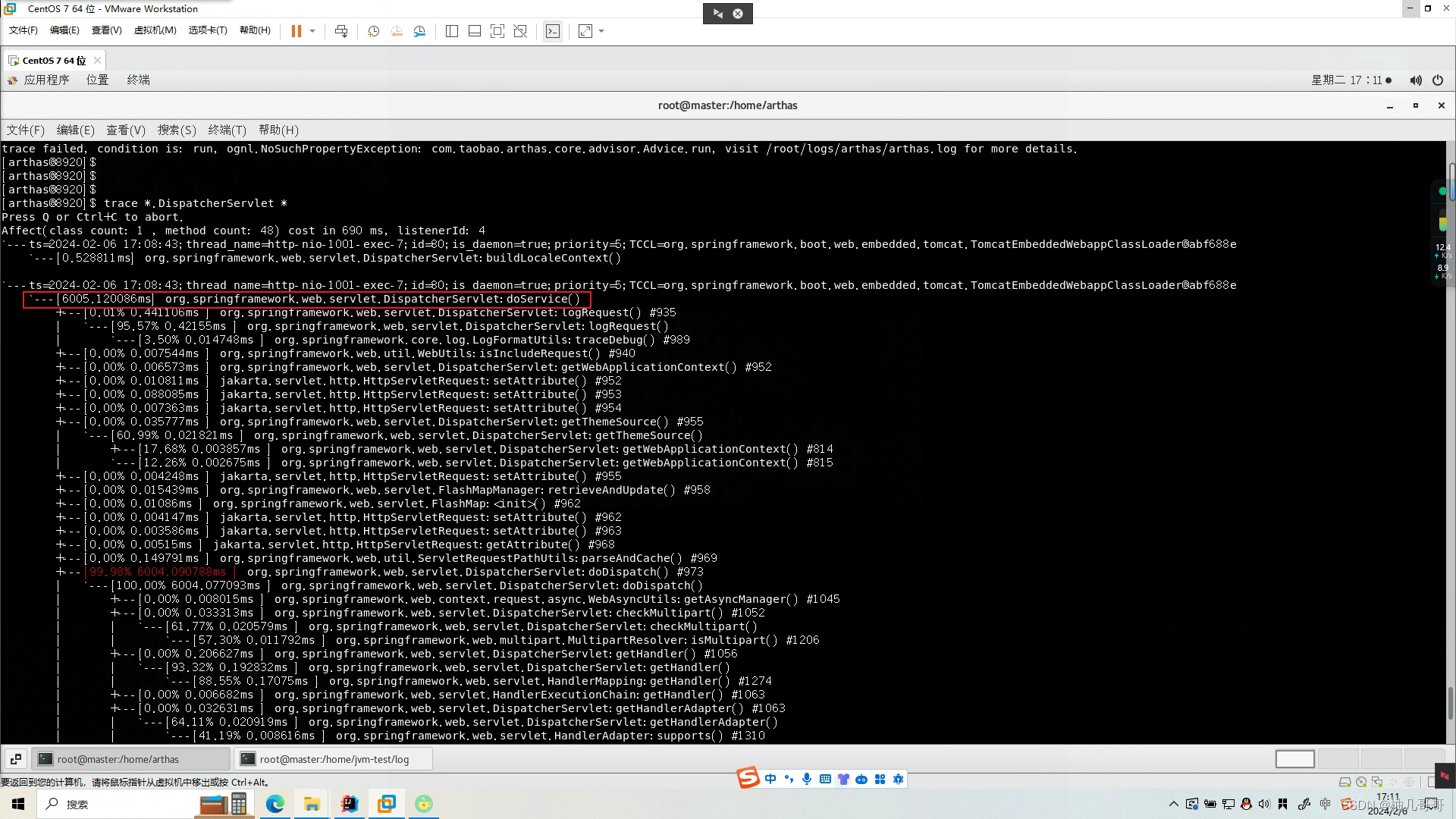Open Microsoft Edge from taskbar
The width and height of the screenshot is (1456, 819).
[x=275, y=804]
